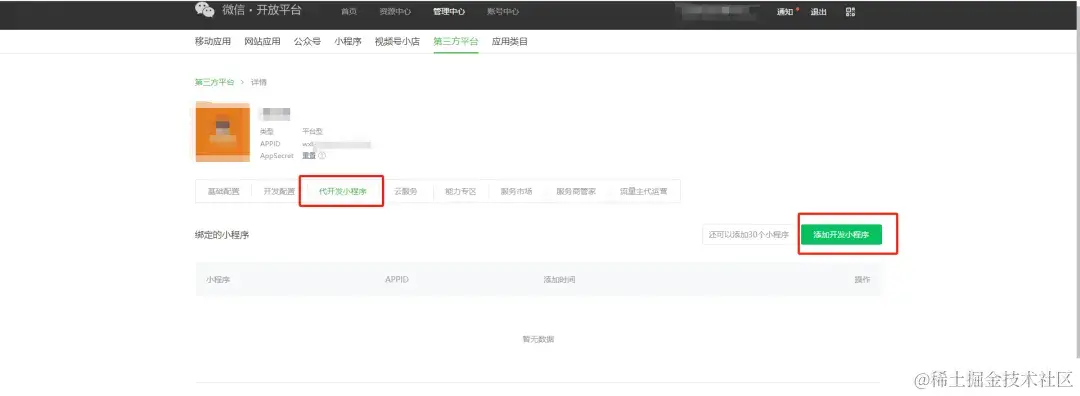Open the 代开发小程序 tab
The width and height of the screenshot is (1080, 396).
(x=342, y=191)
